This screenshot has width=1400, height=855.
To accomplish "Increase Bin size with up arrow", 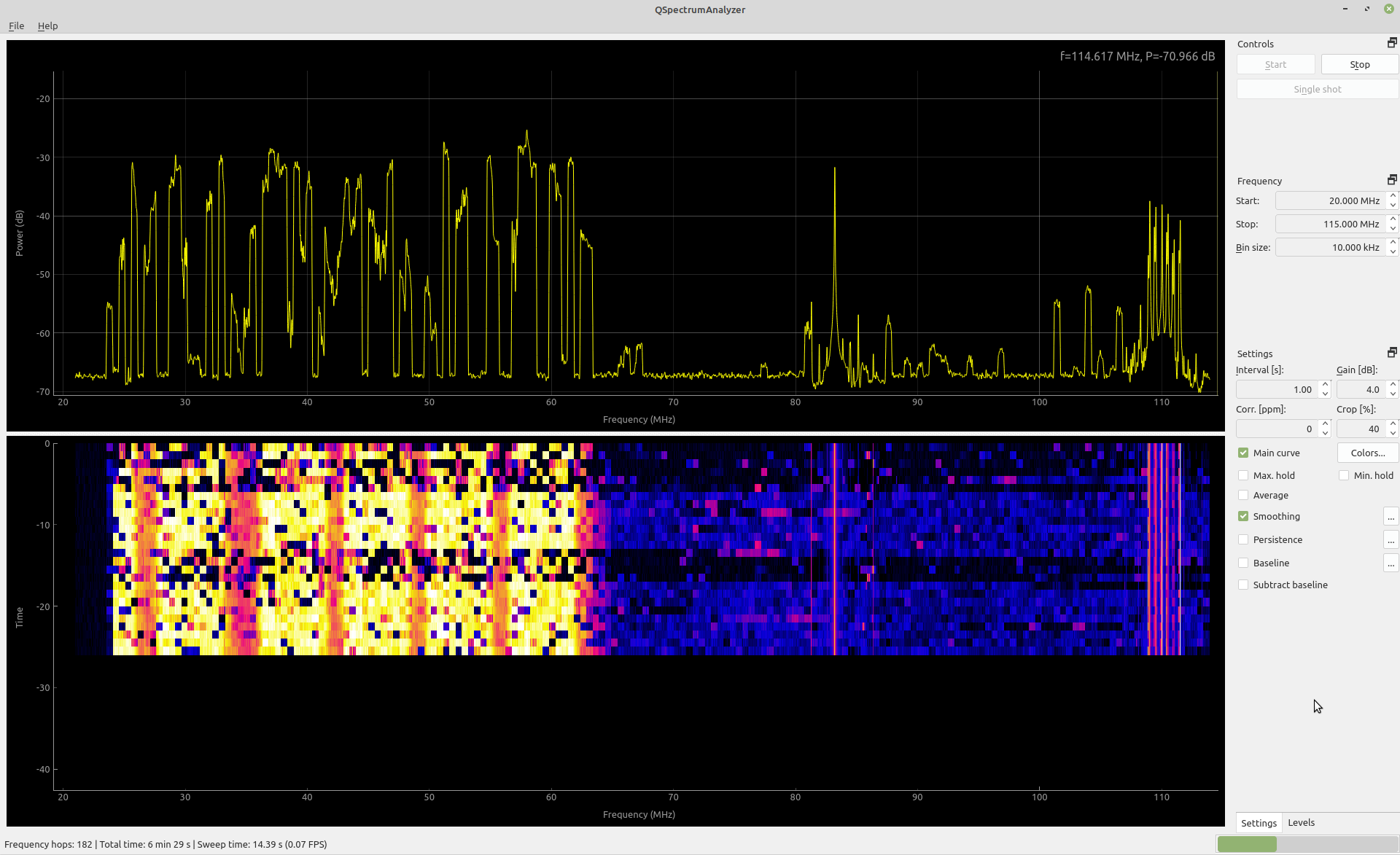I will point(1393,243).
